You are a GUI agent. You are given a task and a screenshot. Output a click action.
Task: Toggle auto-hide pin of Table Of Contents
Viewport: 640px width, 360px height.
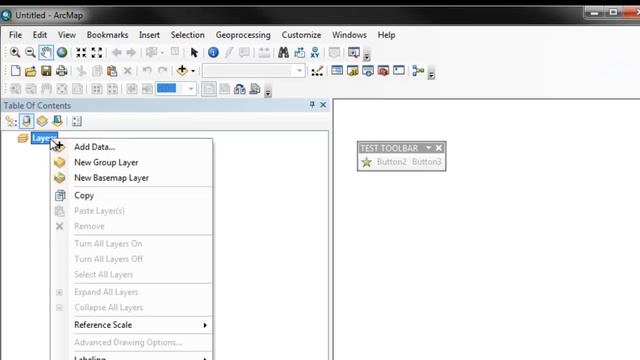(x=312, y=105)
